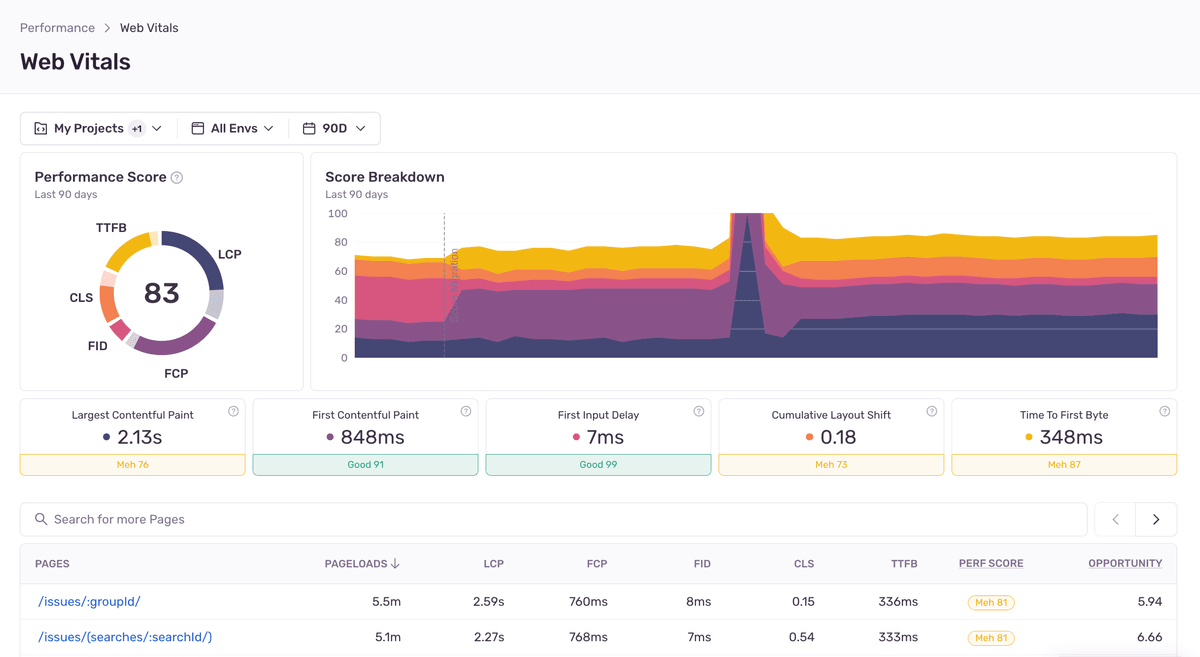Click the help icon on Largest Contentful Paint card

click(233, 410)
